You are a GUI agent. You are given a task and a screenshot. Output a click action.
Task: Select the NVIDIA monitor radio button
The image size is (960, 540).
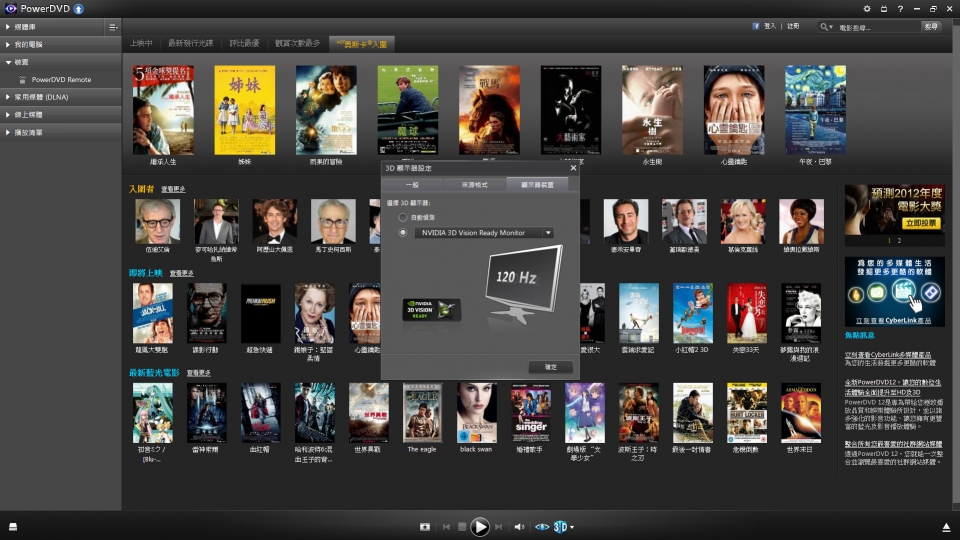tap(403, 233)
